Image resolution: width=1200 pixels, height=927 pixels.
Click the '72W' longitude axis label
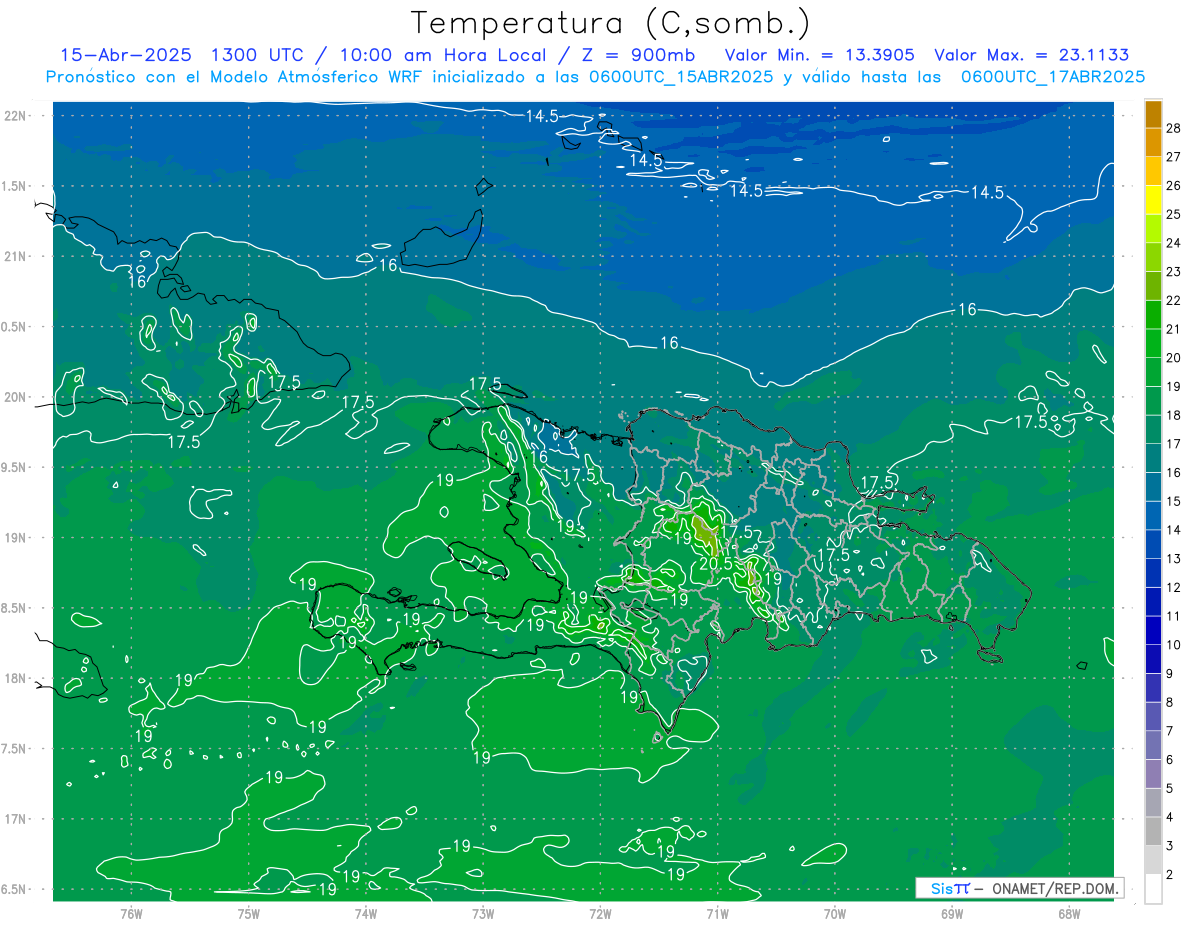point(600,913)
